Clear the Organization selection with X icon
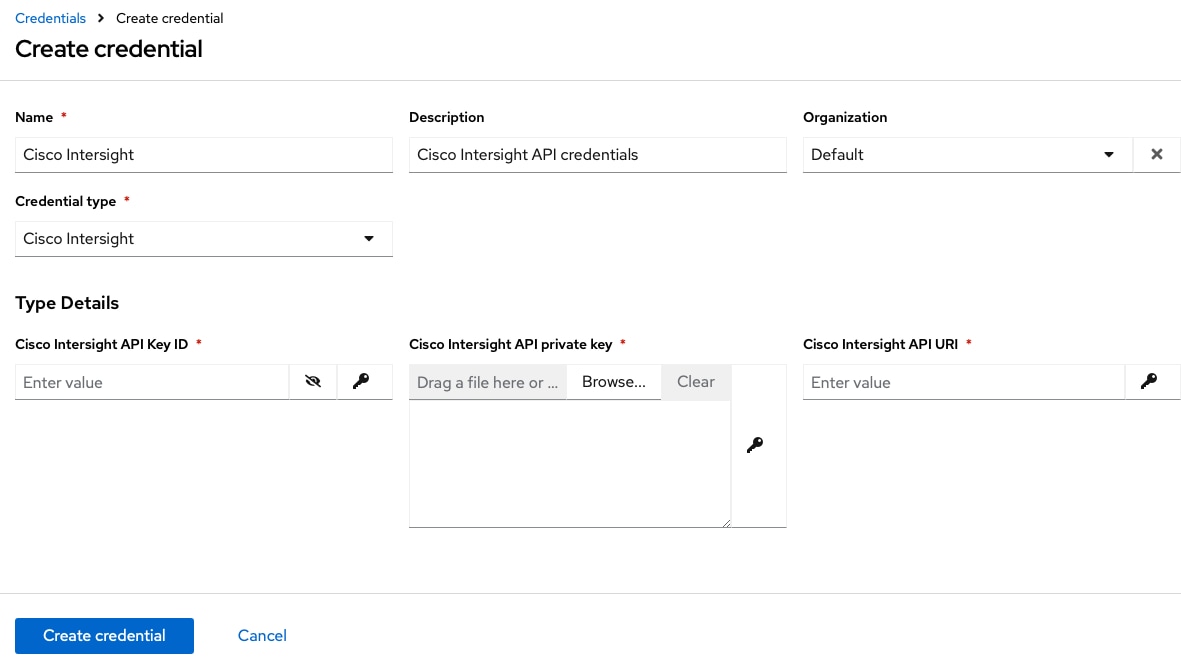 1157,154
